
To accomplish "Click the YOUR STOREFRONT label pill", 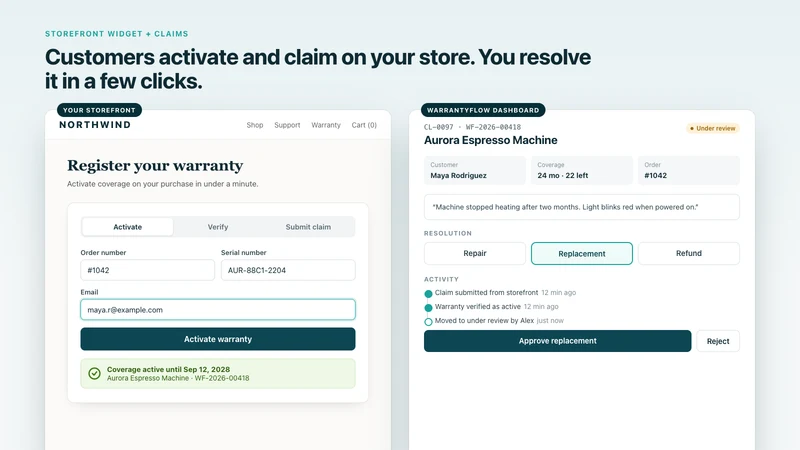I will coord(99,110).
